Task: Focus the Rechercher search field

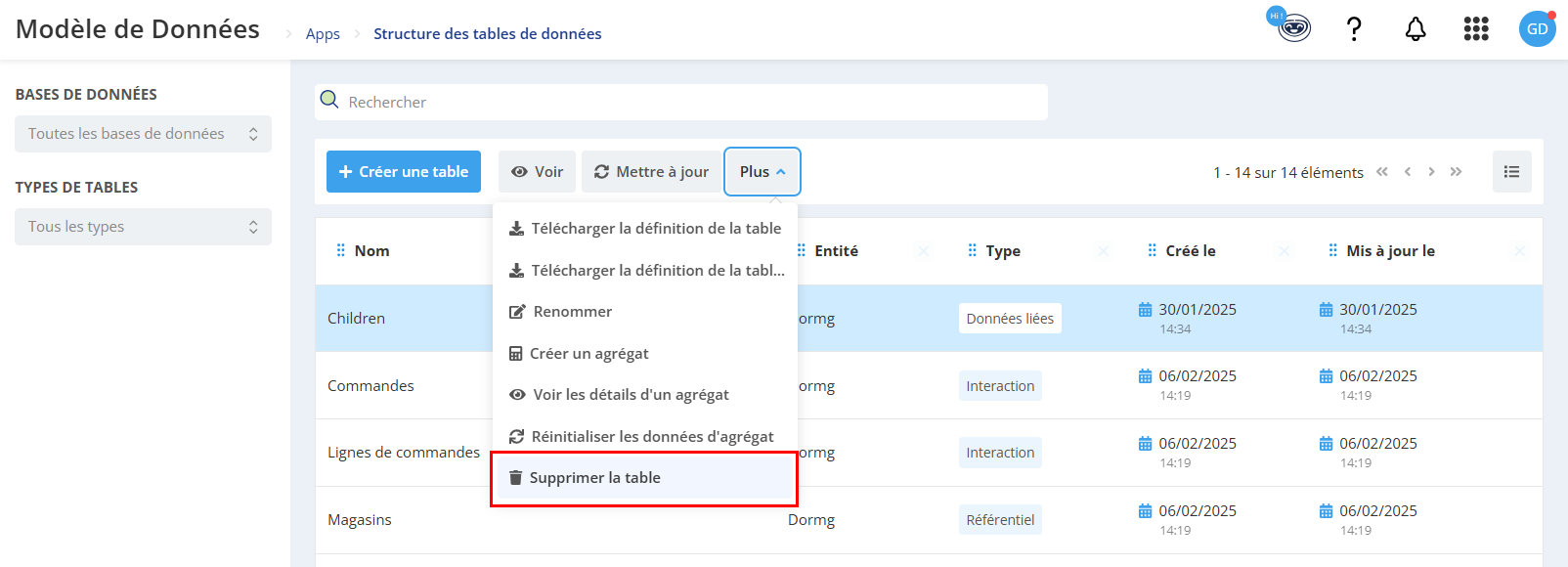Action: click(x=681, y=102)
